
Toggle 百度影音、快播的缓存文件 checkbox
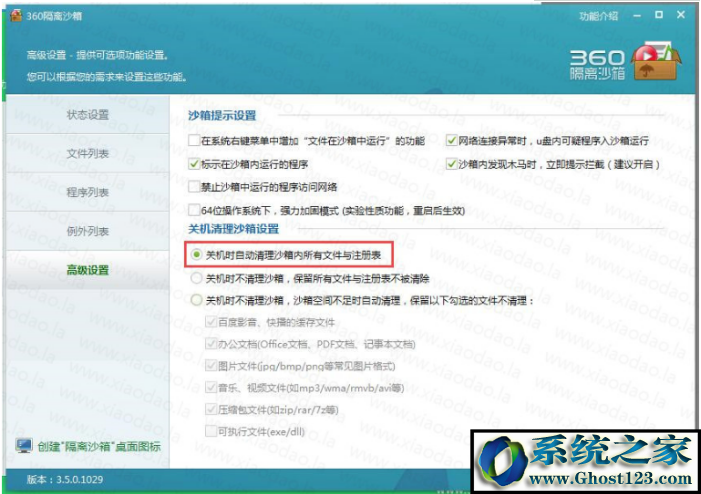(x=211, y=321)
